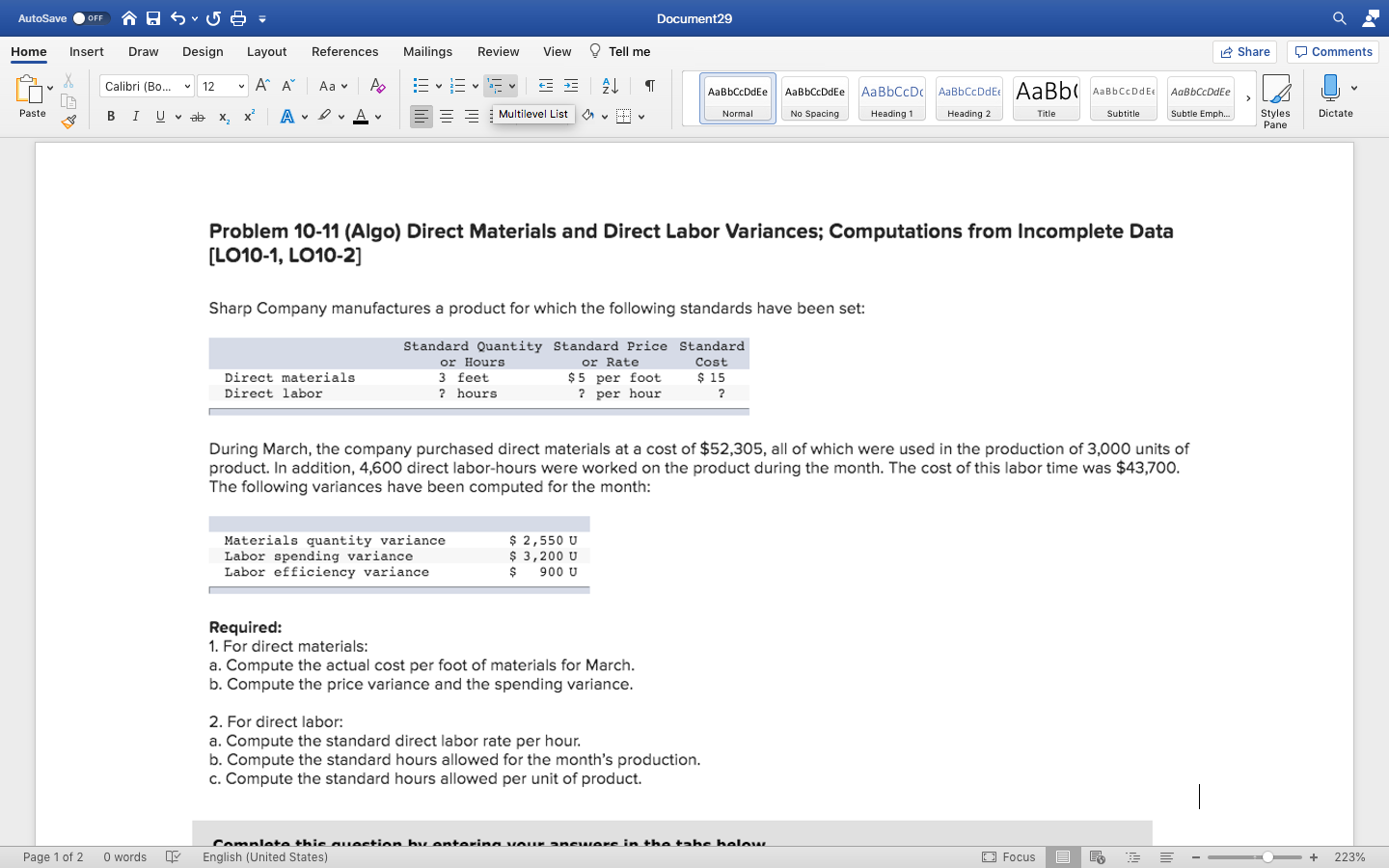Open Quick Access Toolbar customize arrow
The width and height of the screenshot is (1389, 868).
click(262, 18)
